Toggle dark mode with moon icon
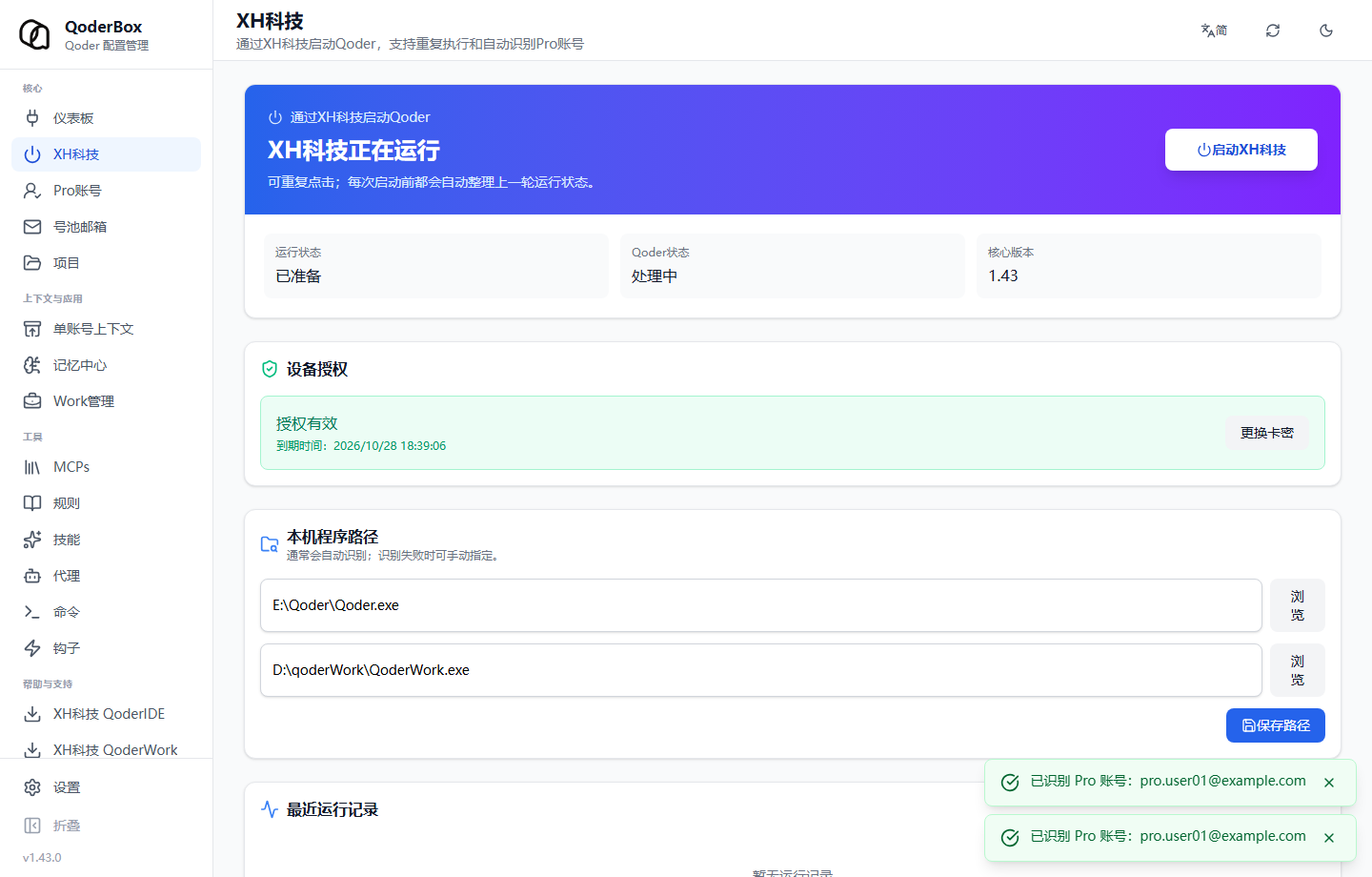Image resolution: width=1372 pixels, height=877 pixels. [x=1326, y=31]
